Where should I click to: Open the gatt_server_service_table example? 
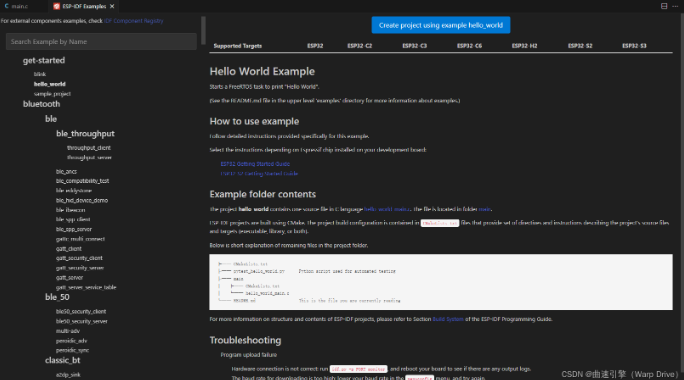[86, 288]
